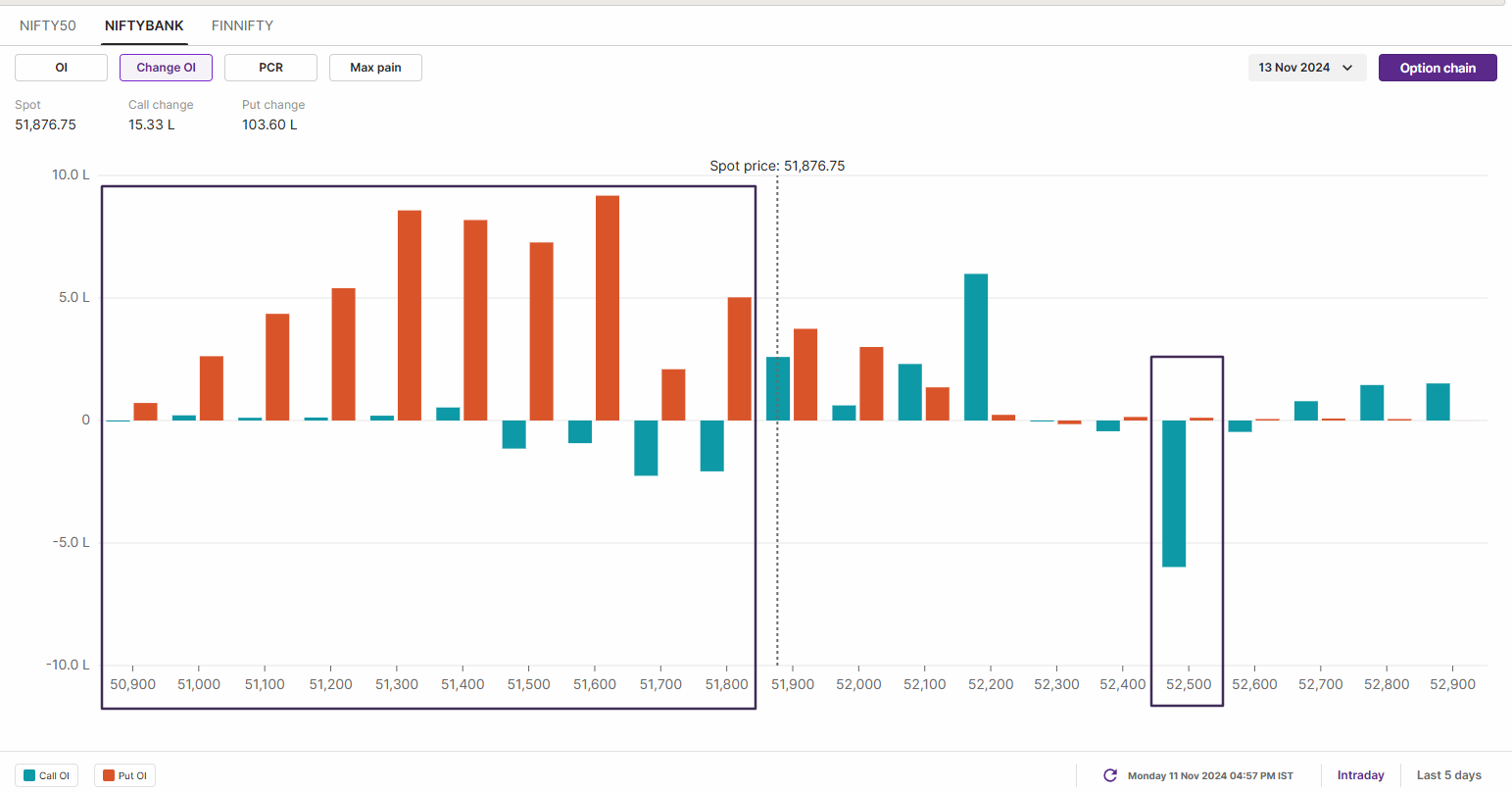Click the 50,900 strike axis label
Viewport: 1512px width, 792px height.
pyautogui.click(x=132, y=684)
